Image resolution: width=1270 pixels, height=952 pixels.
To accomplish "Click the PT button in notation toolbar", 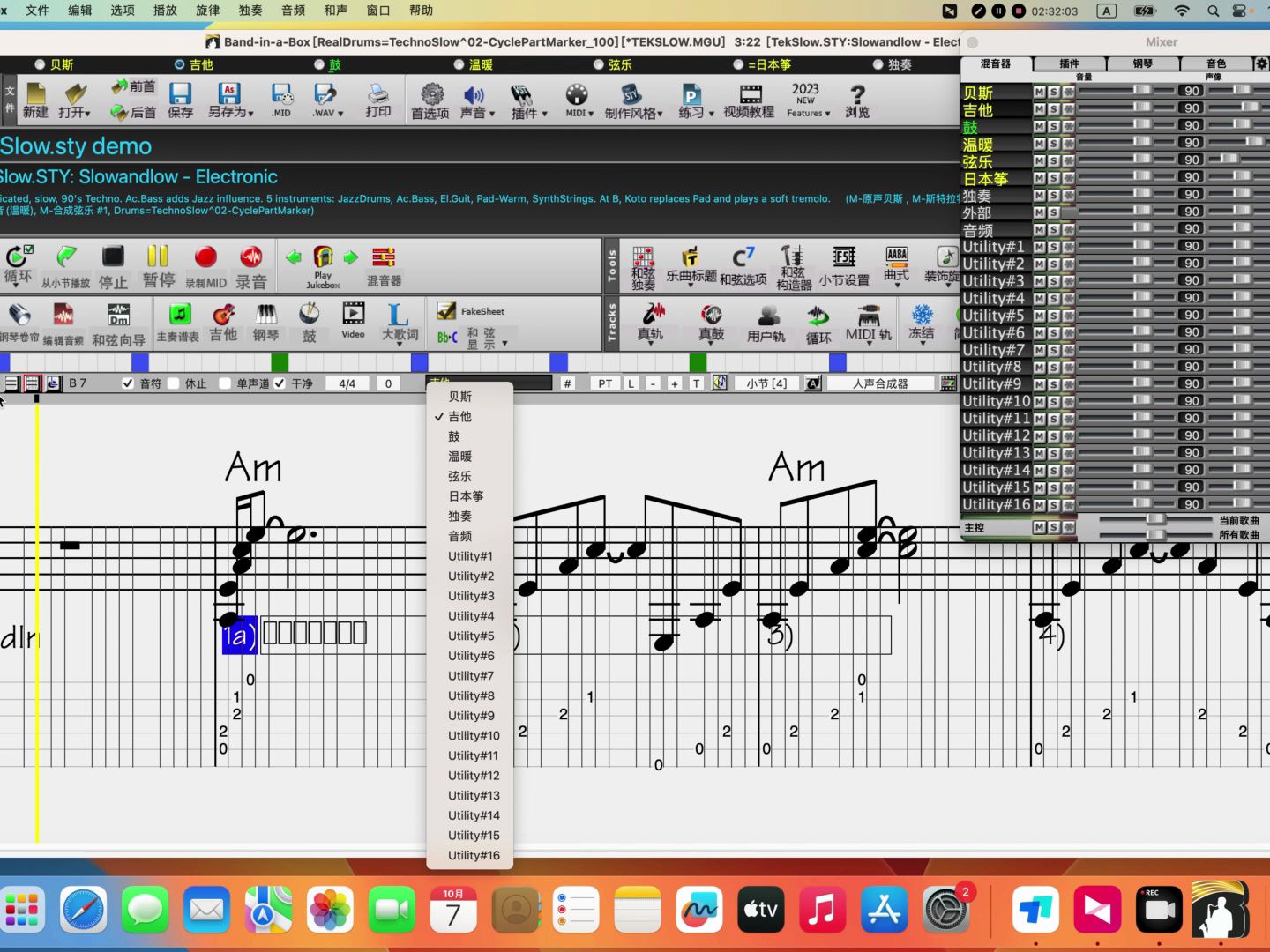I will tap(605, 383).
